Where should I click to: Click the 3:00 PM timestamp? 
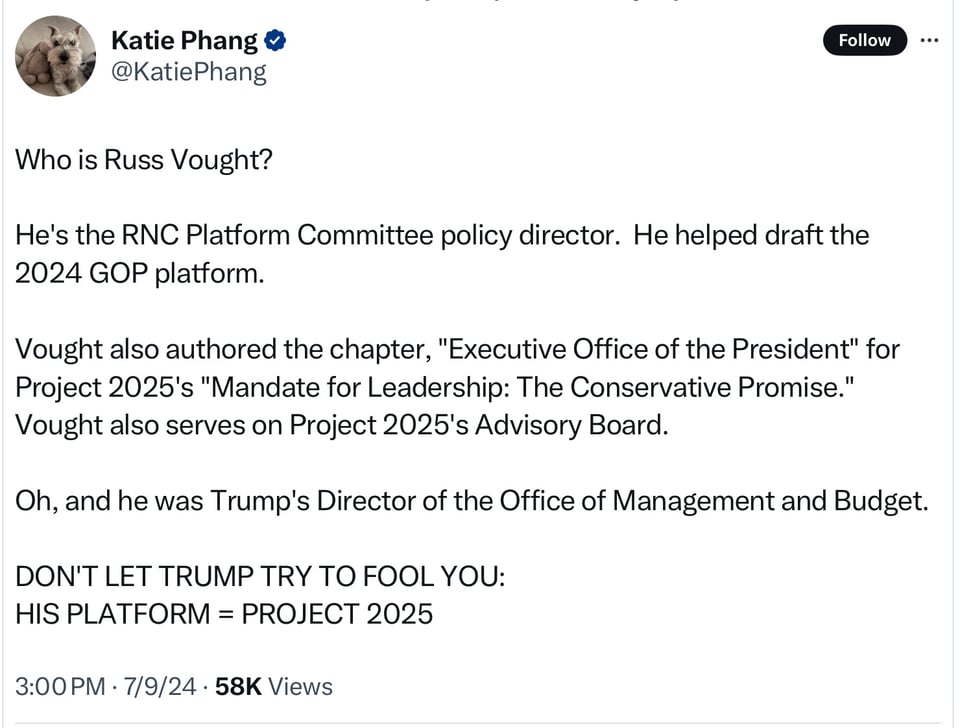[x=59, y=686]
